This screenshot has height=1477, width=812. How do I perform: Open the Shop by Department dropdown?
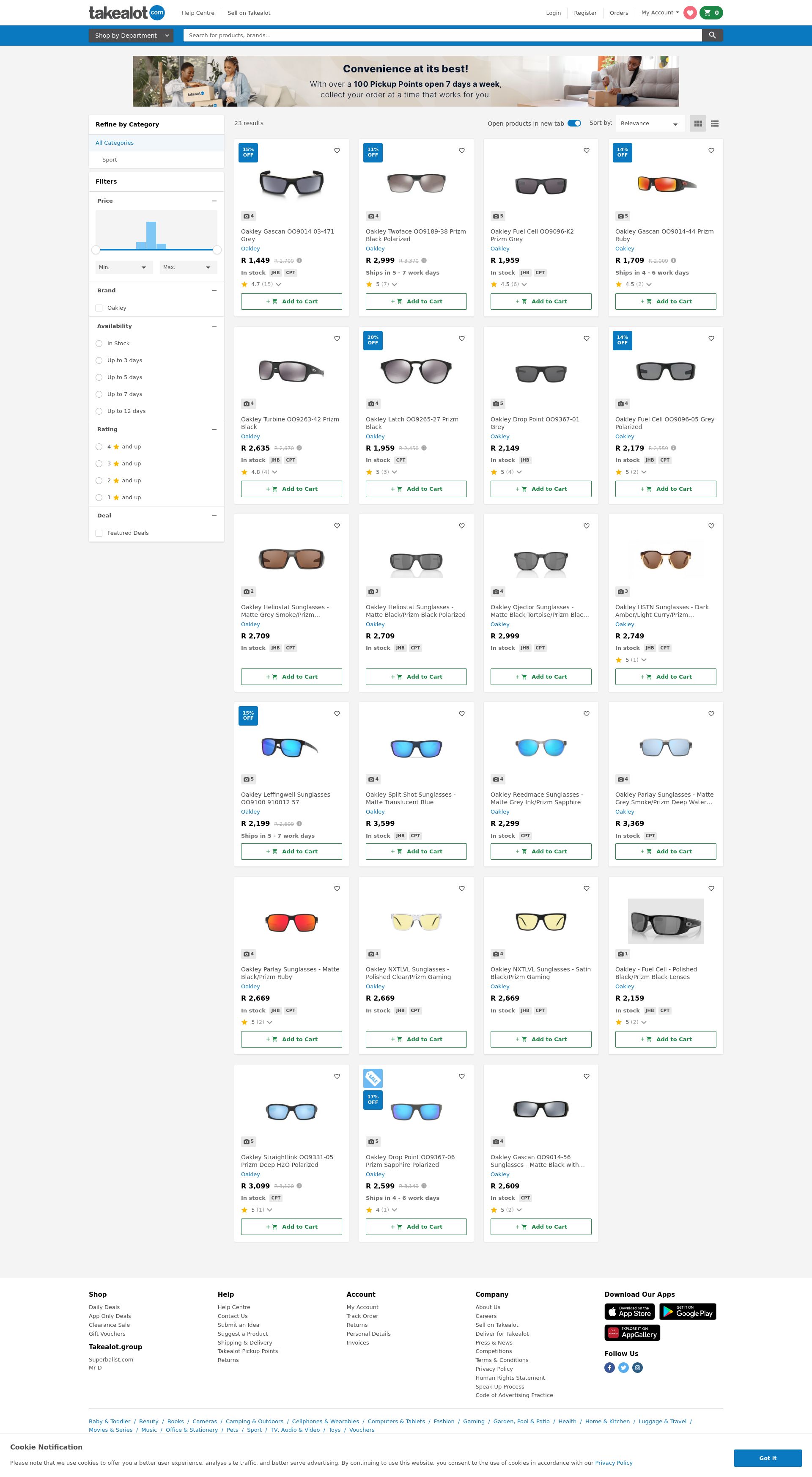pos(131,36)
